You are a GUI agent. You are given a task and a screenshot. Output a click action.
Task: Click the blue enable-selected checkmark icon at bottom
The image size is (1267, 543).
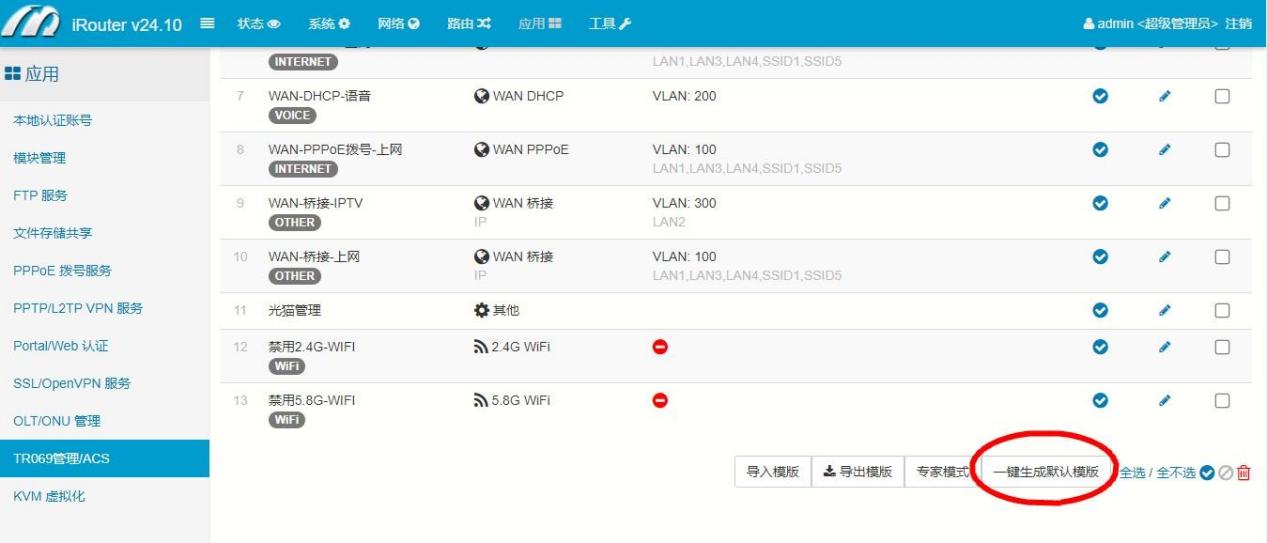(x=1207, y=473)
